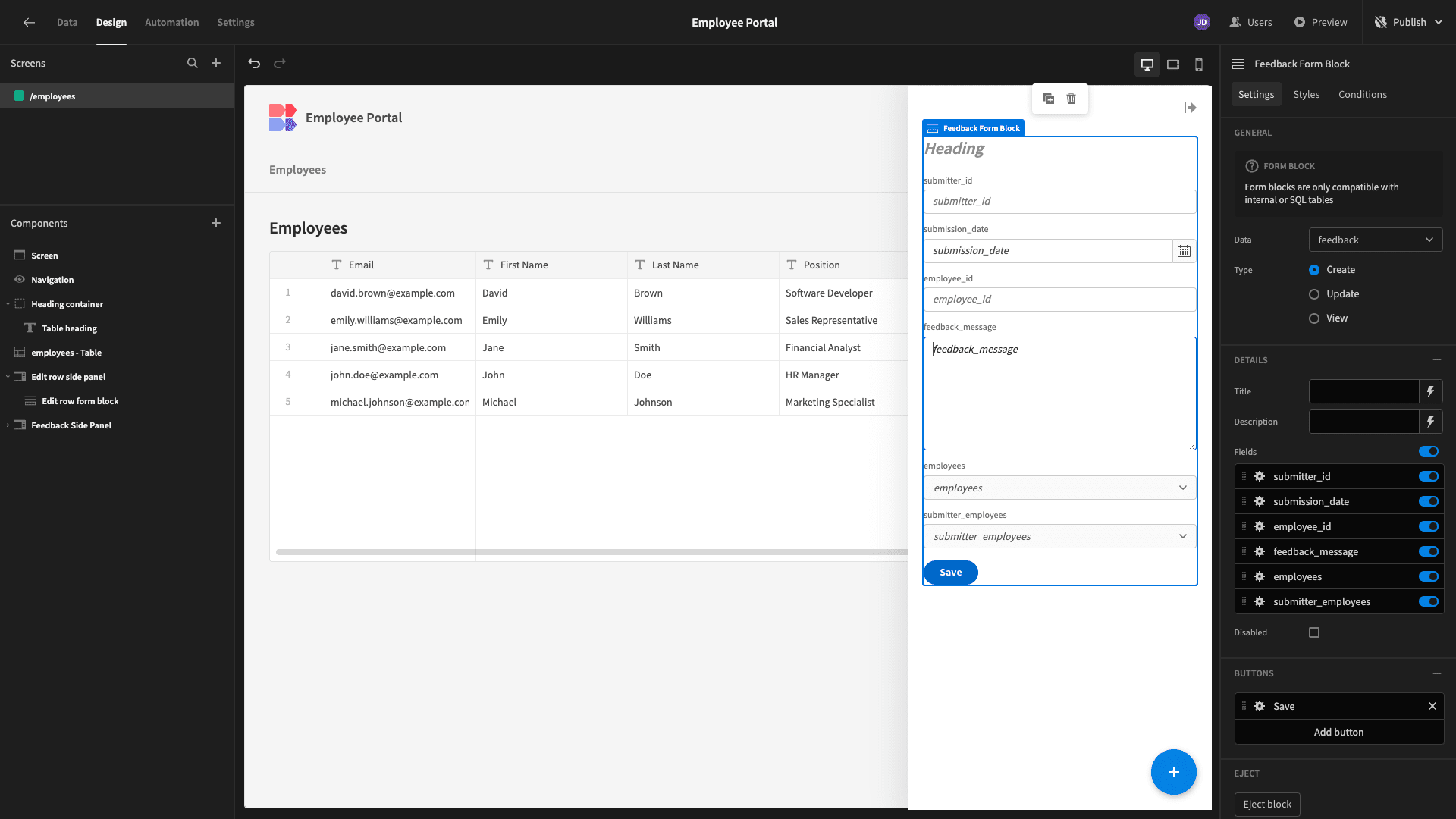This screenshot has width=1456, height=819.
Task: Click the Add button option
Action: 1338,732
